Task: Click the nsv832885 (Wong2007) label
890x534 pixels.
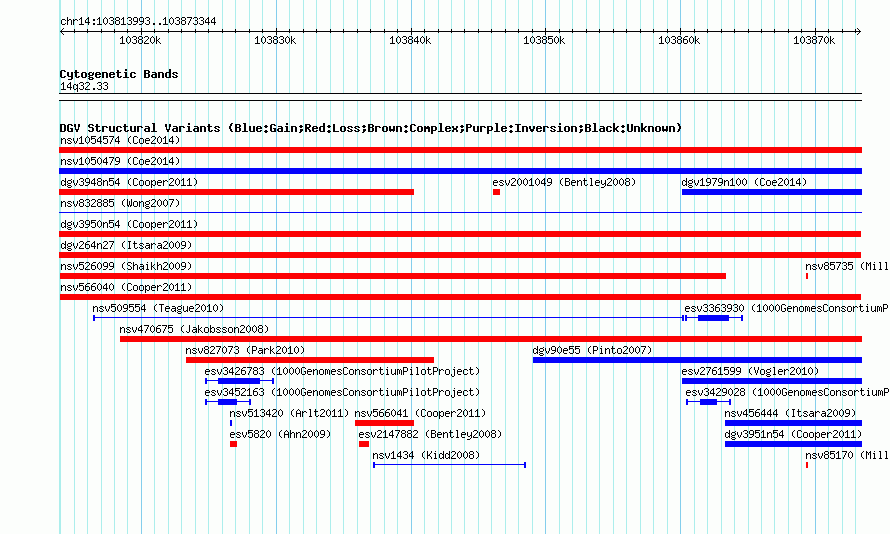Action: pos(120,203)
